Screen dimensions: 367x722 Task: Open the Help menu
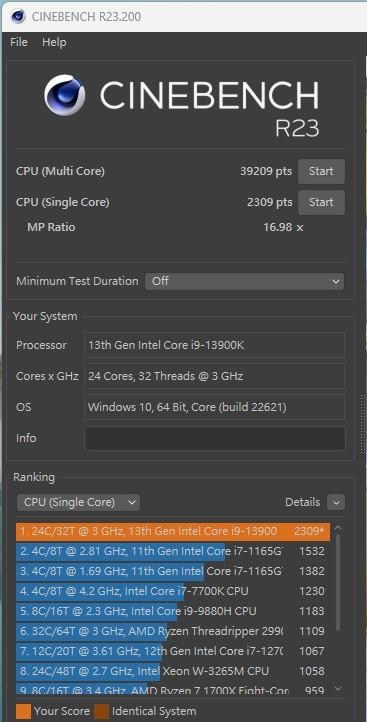tap(54, 42)
